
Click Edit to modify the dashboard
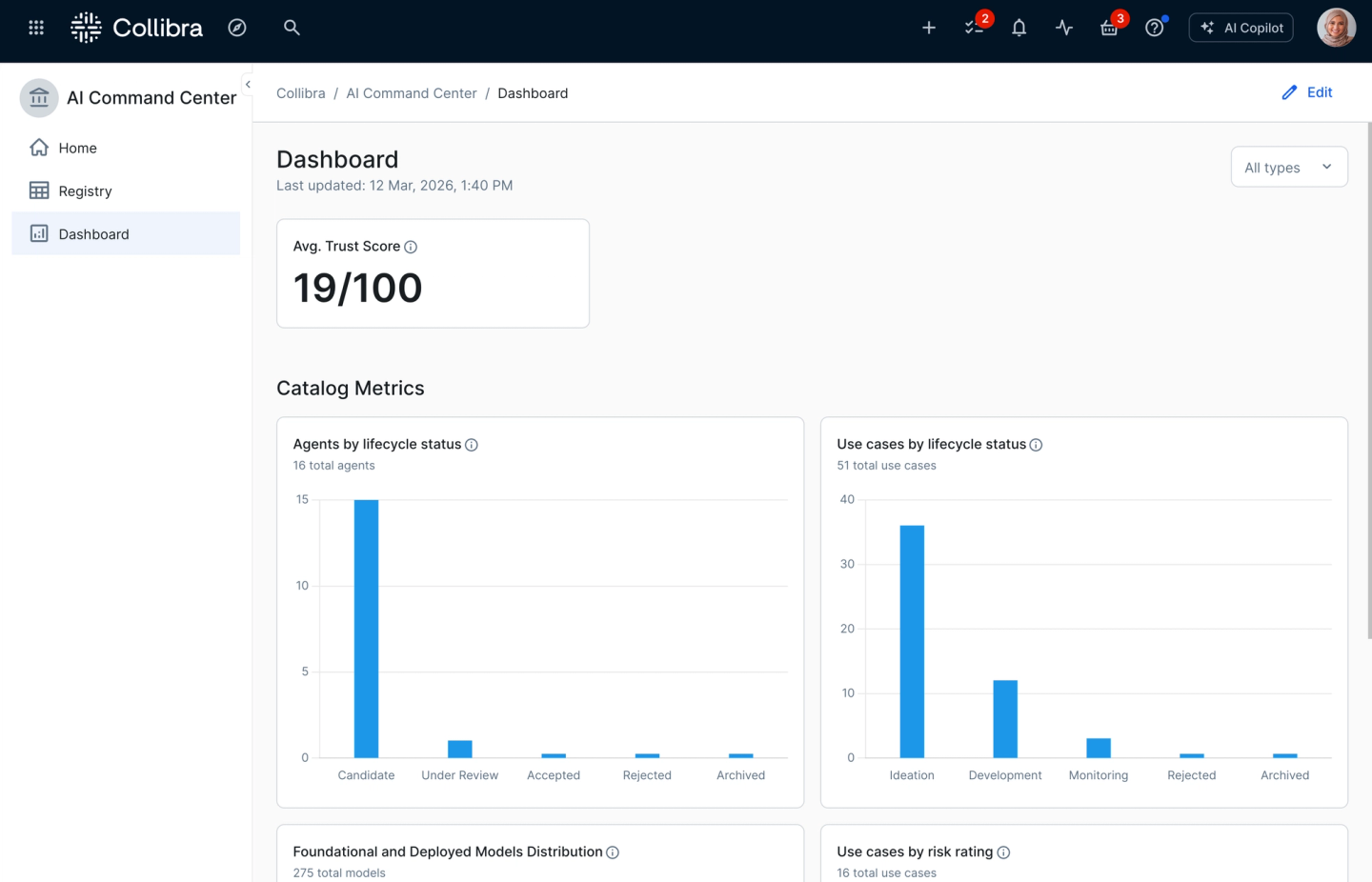coord(1307,92)
